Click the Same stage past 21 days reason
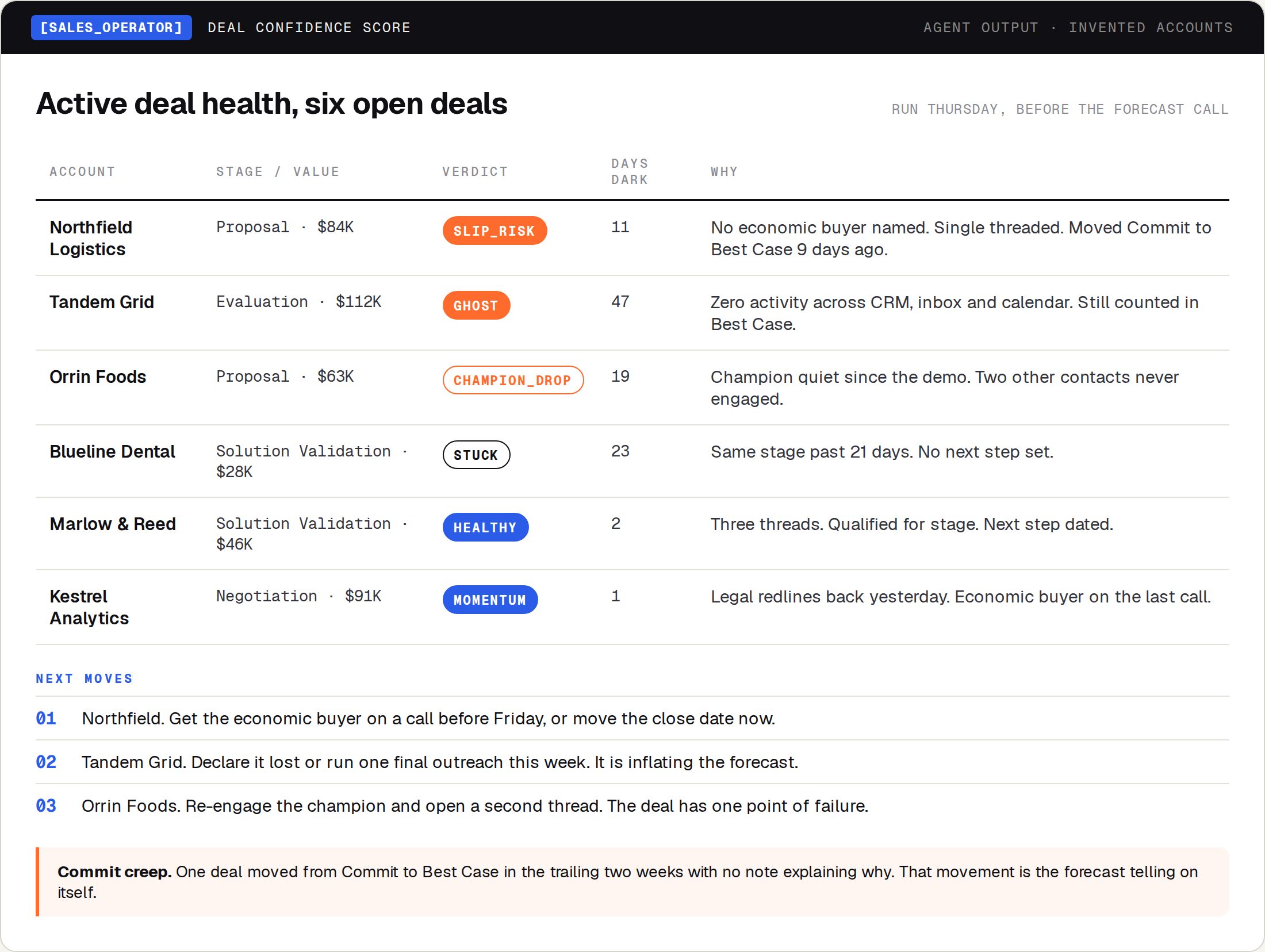Image resolution: width=1265 pixels, height=952 pixels. (882, 452)
